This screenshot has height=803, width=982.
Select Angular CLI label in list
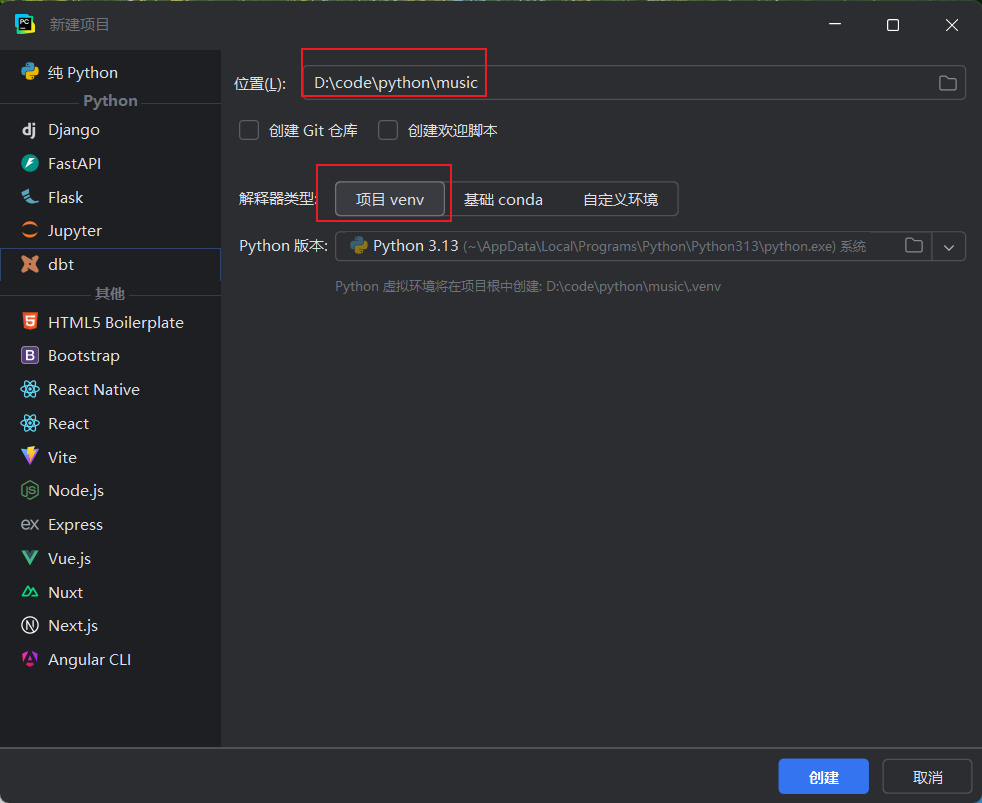click(89, 659)
